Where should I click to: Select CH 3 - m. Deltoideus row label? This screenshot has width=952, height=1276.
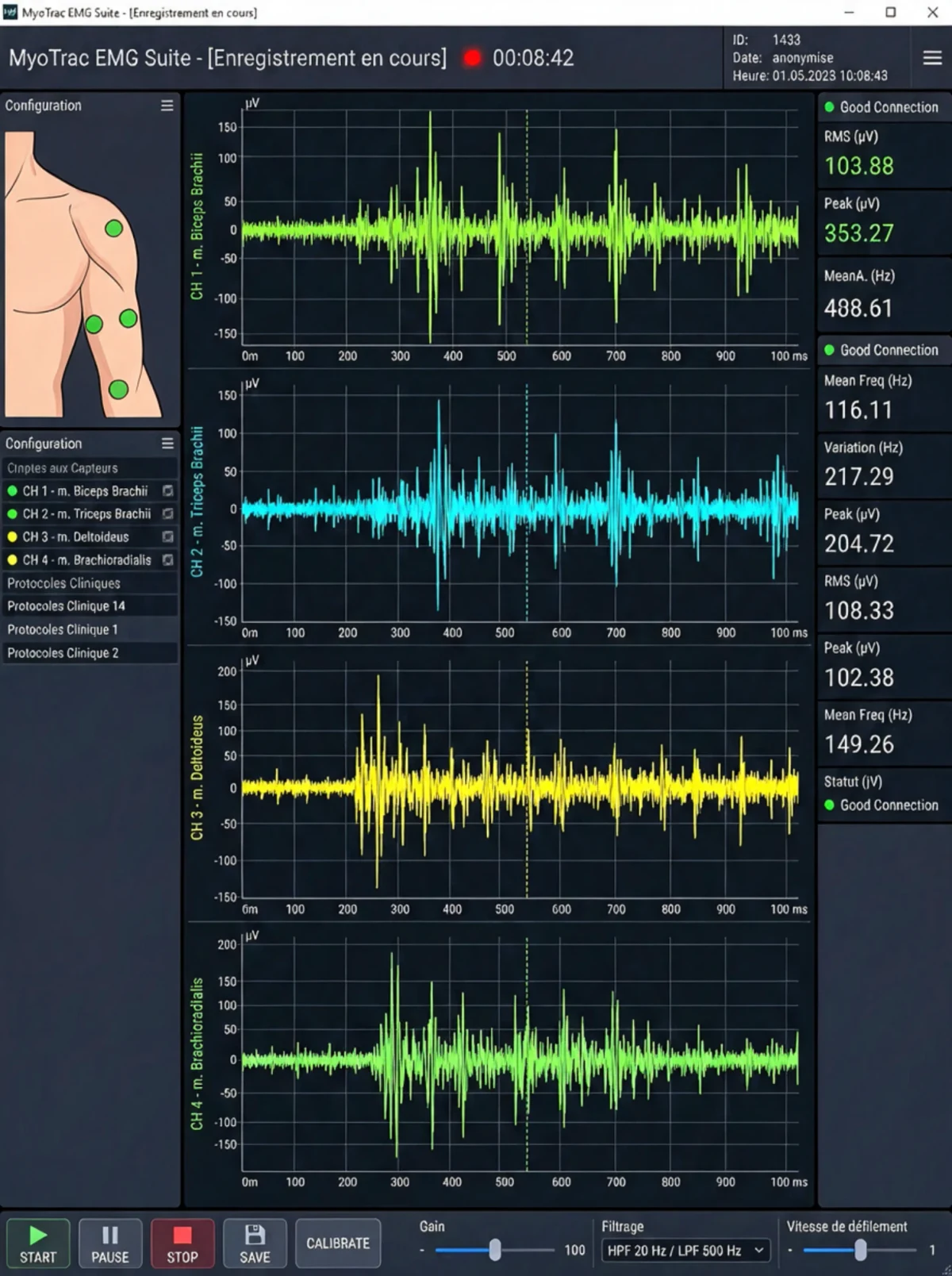[75, 537]
